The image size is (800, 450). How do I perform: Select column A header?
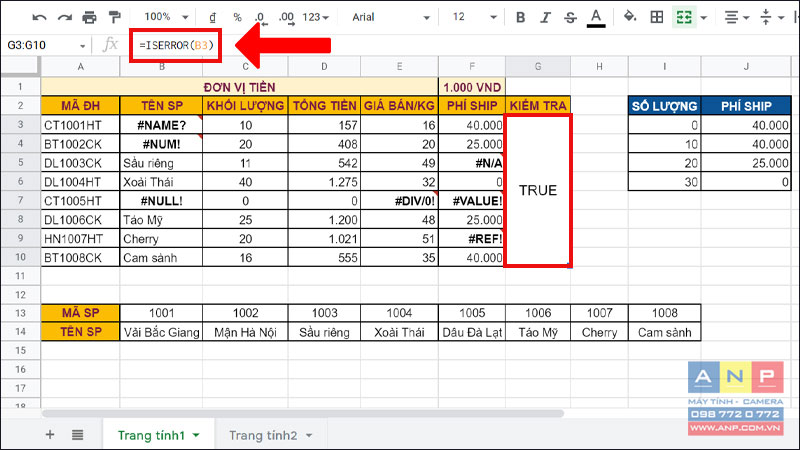coord(80,66)
